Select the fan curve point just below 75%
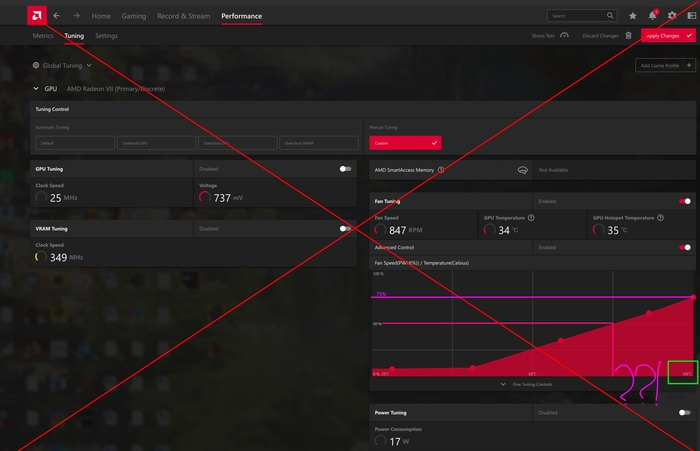Image resolution: width=700 pixels, height=451 pixels. (649, 313)
